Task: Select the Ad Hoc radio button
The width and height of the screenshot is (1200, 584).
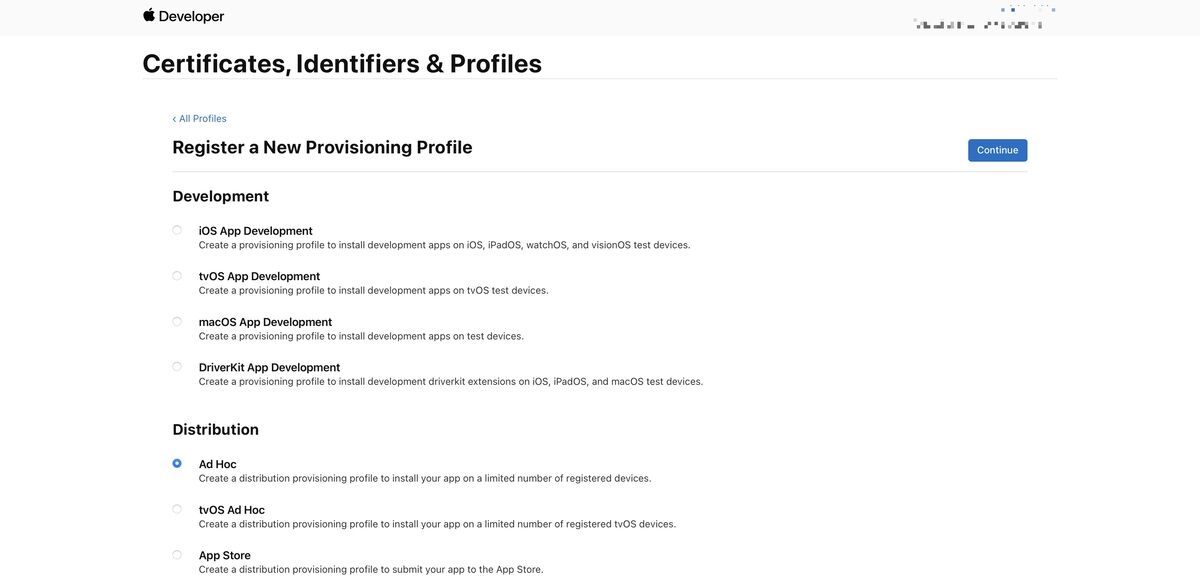Action: point(177,463)
